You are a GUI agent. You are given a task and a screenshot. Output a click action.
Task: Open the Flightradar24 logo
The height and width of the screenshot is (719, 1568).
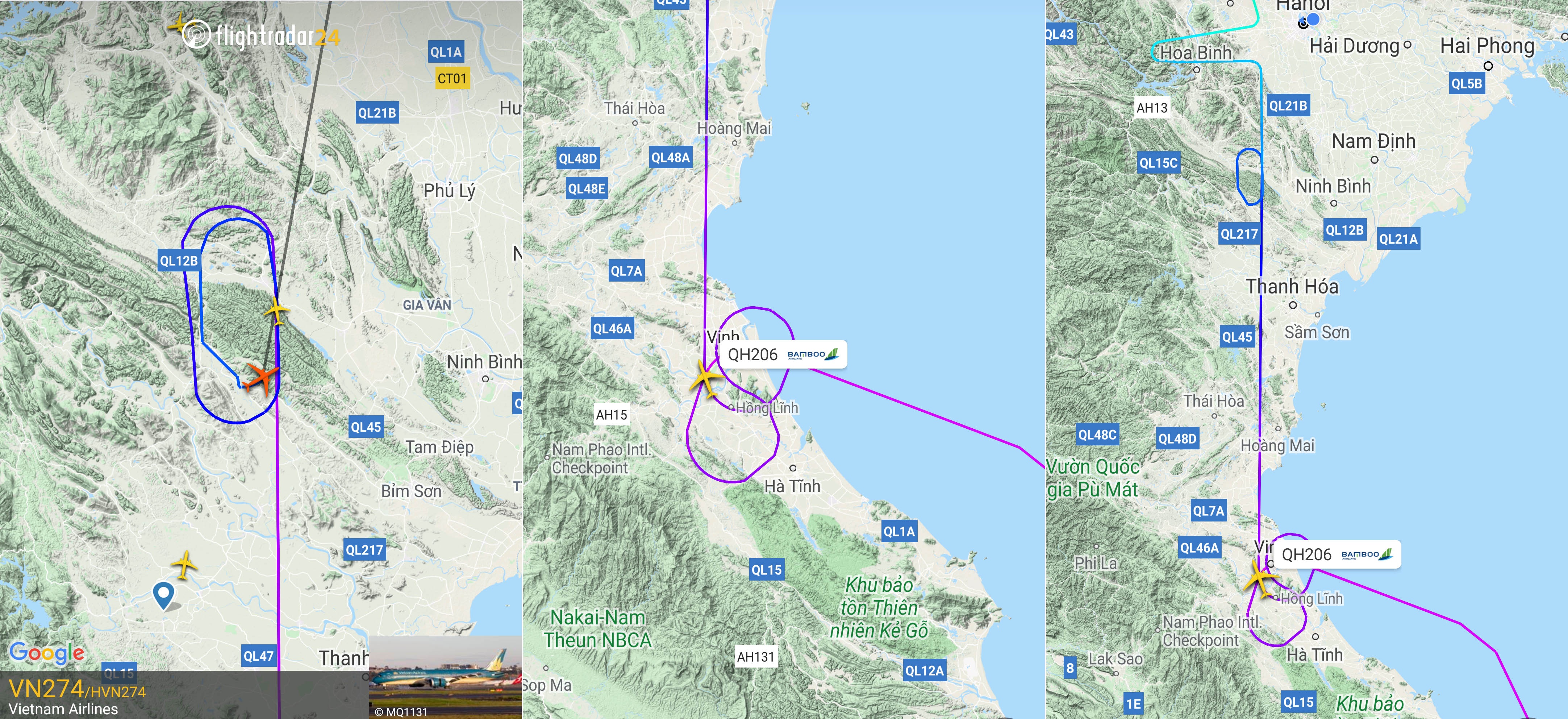pyautogui.click(x=261, y=35)
